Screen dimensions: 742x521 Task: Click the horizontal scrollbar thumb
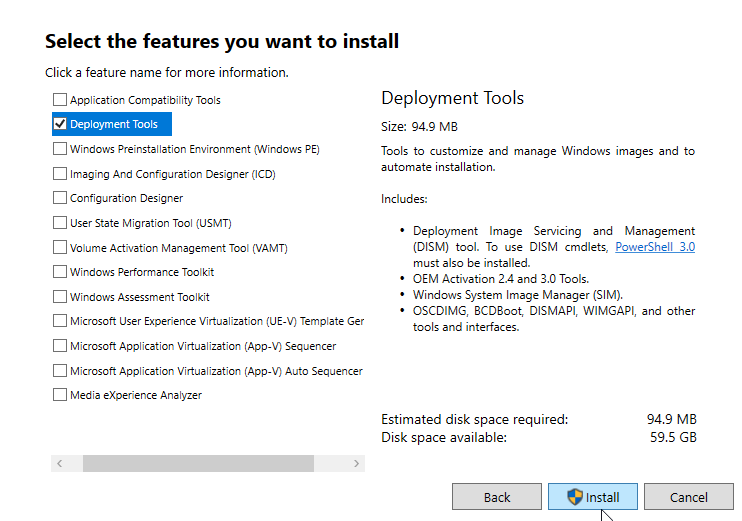198,464
